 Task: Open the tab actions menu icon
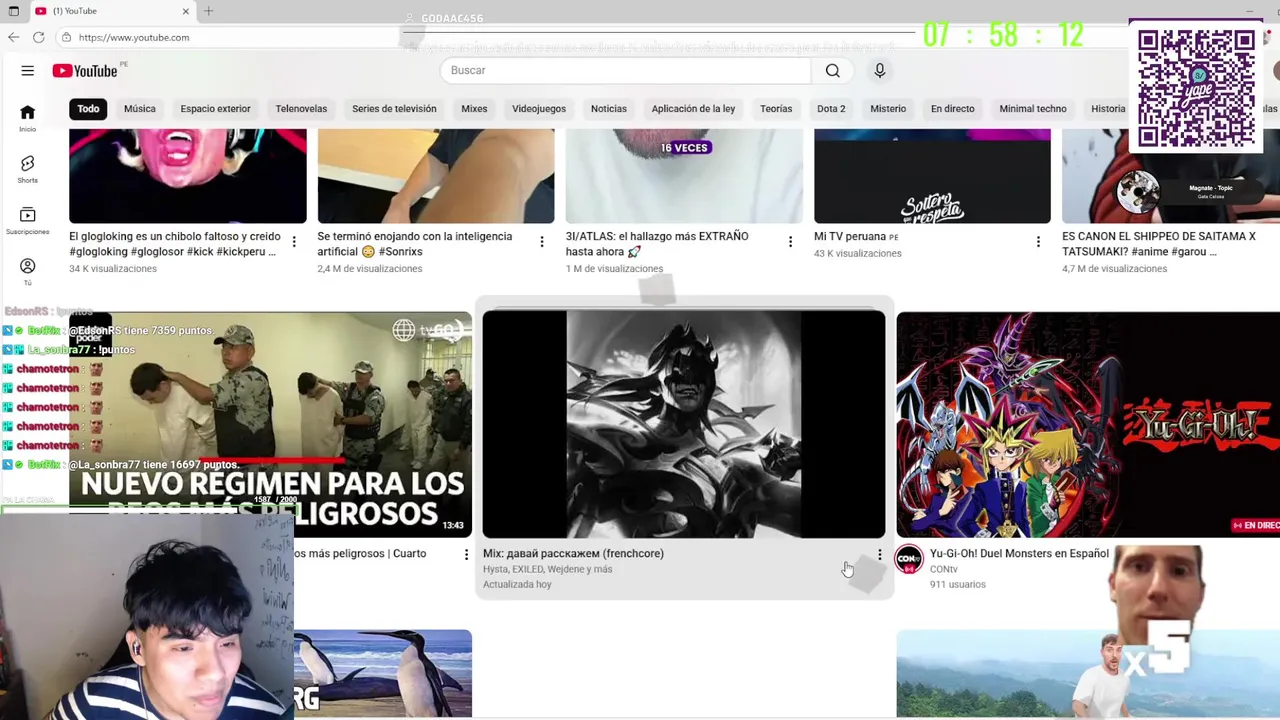point(13,11)
